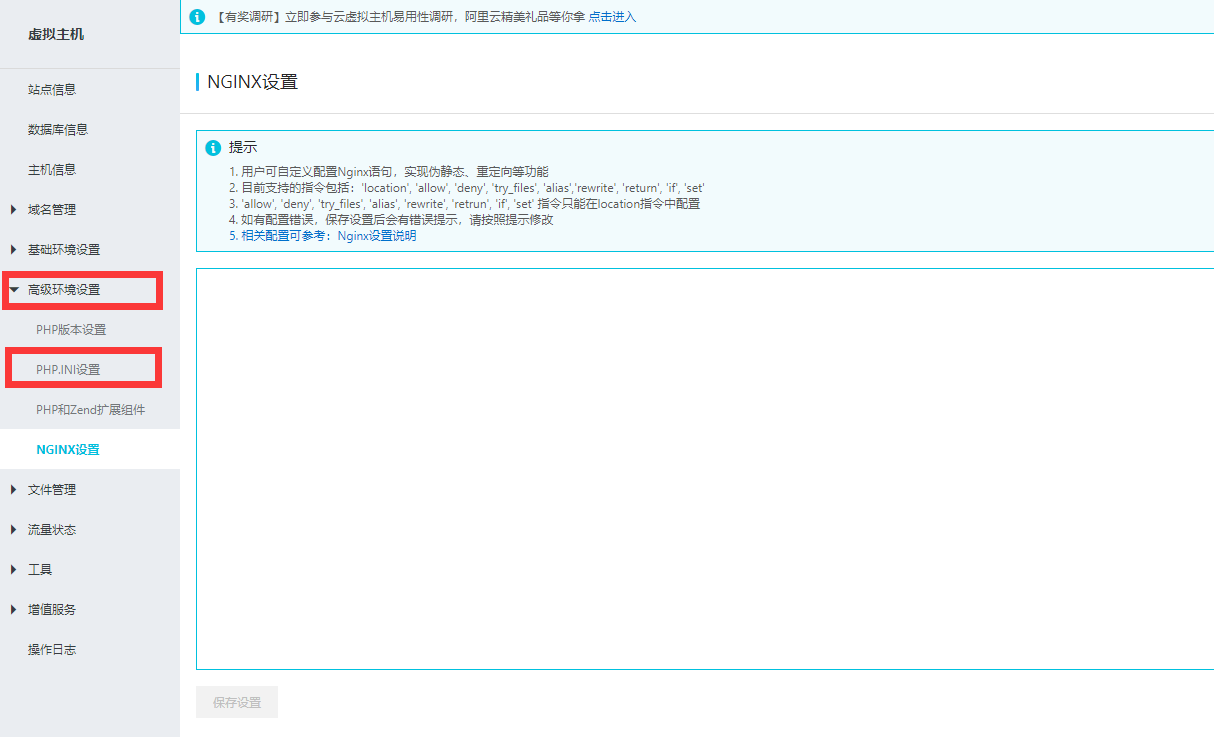
Task: Open PHP和Zend扩展组件 settings
Action: click(91, 409)
